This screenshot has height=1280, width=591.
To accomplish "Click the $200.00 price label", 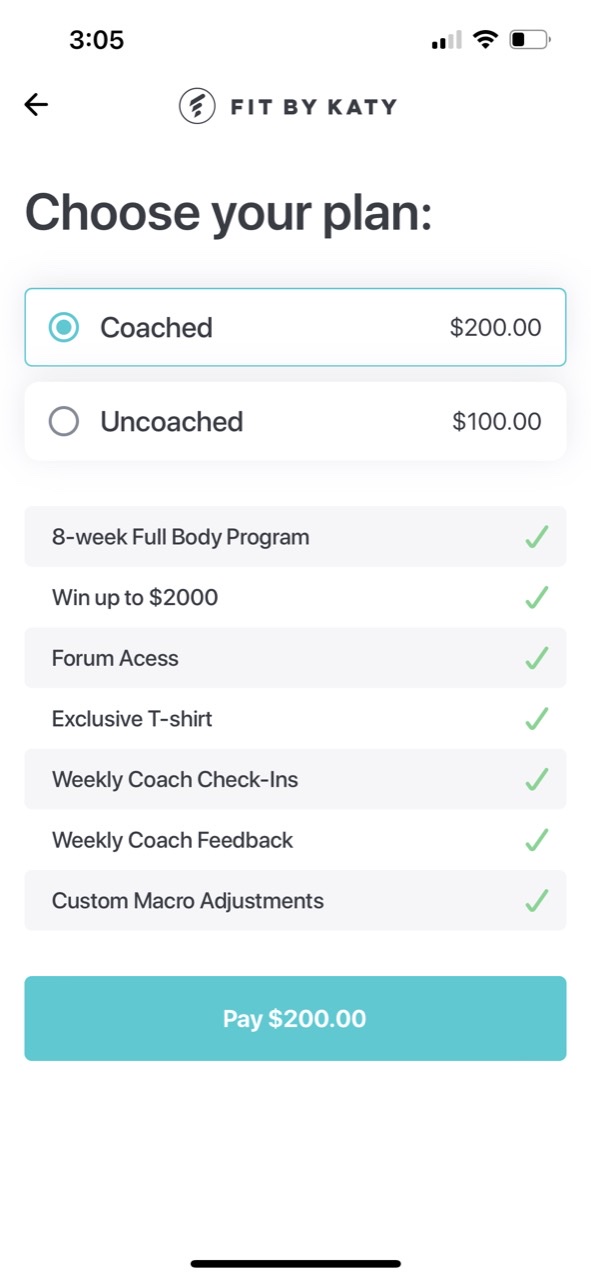I will (495, 327).
